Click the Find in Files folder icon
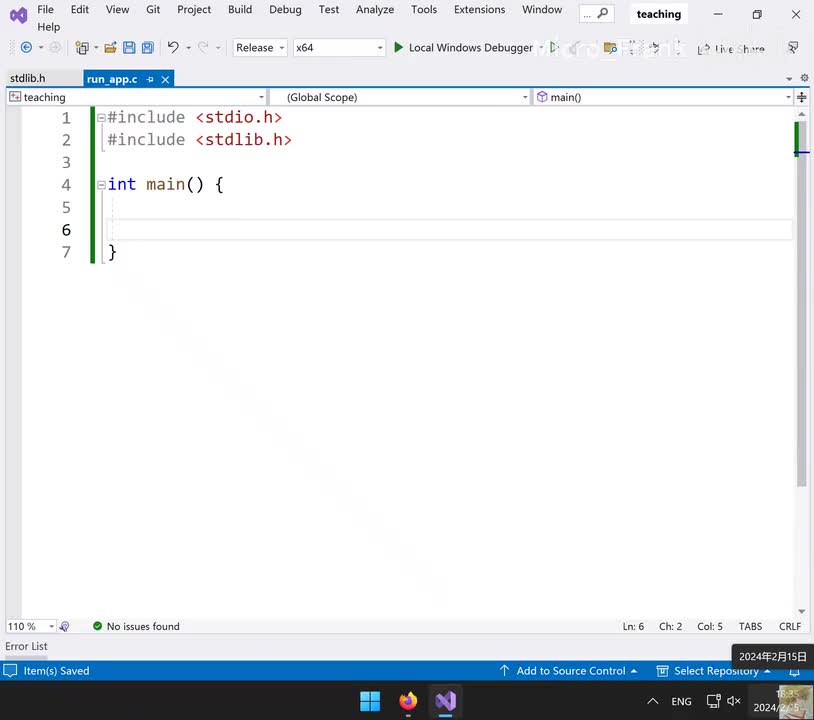 (610, 48)
